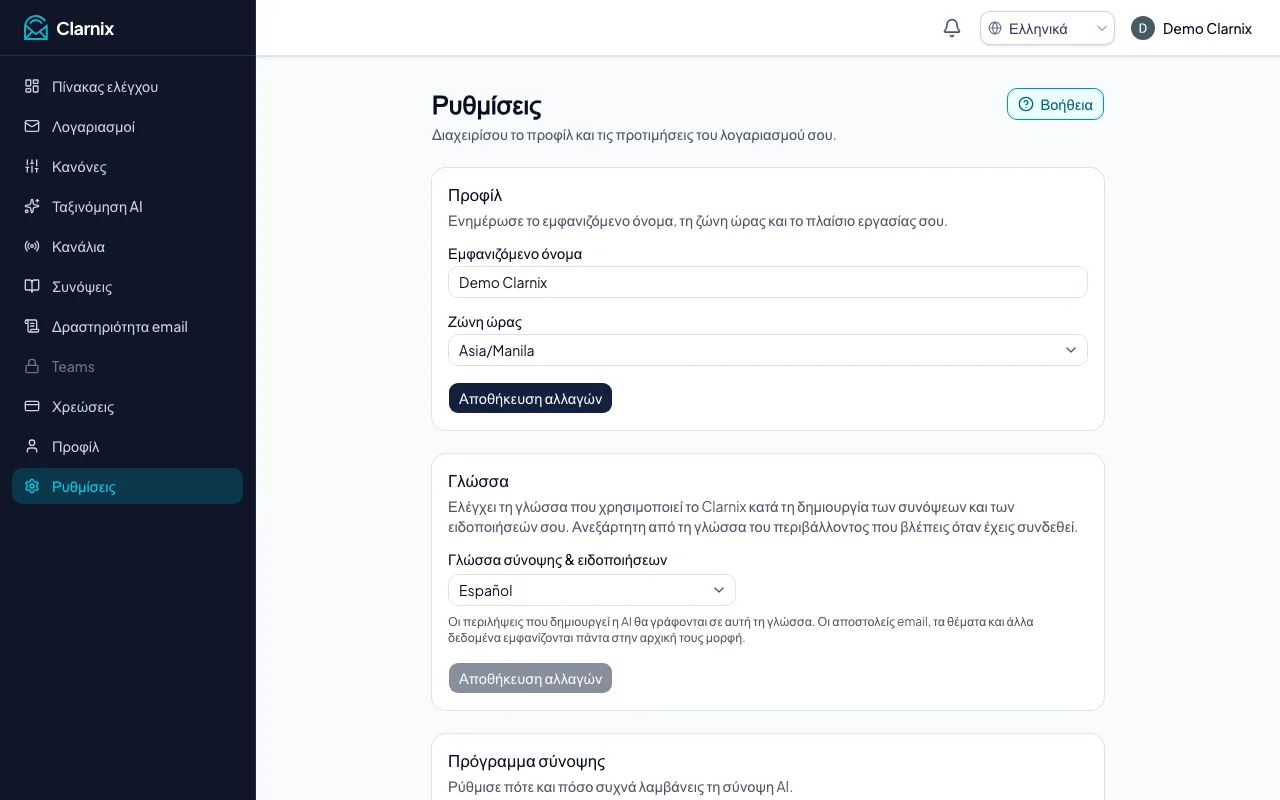The image size is (1280, 800).
Task: Open Χρεώσεις billing page
Action: coord(127,406)
